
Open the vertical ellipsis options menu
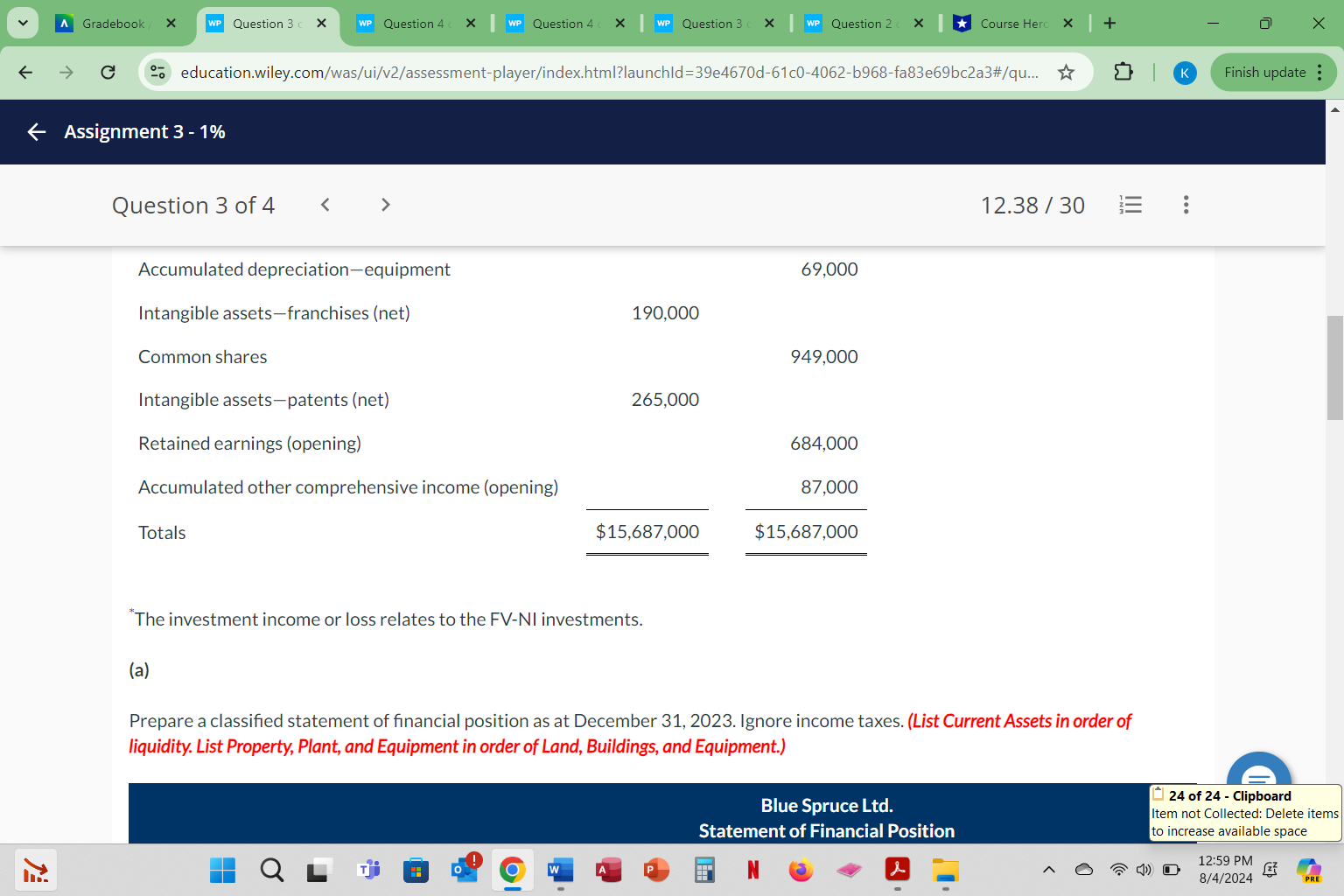pos(1186,204)
